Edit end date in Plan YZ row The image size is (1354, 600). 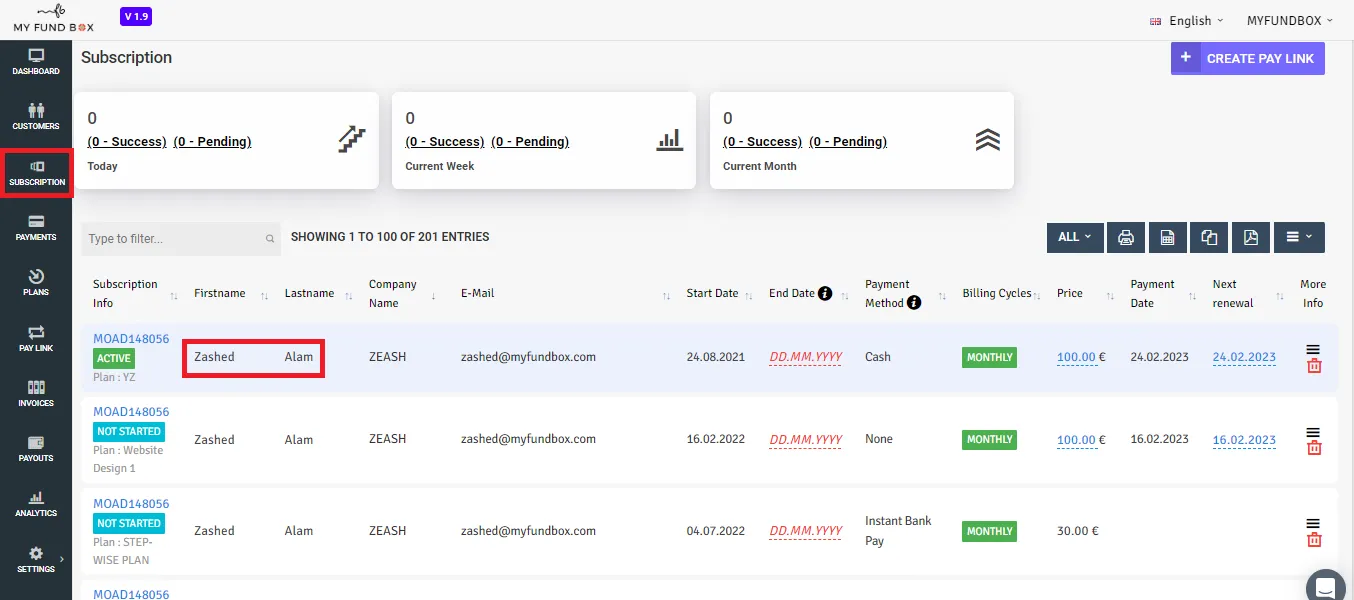pos(805,357)
